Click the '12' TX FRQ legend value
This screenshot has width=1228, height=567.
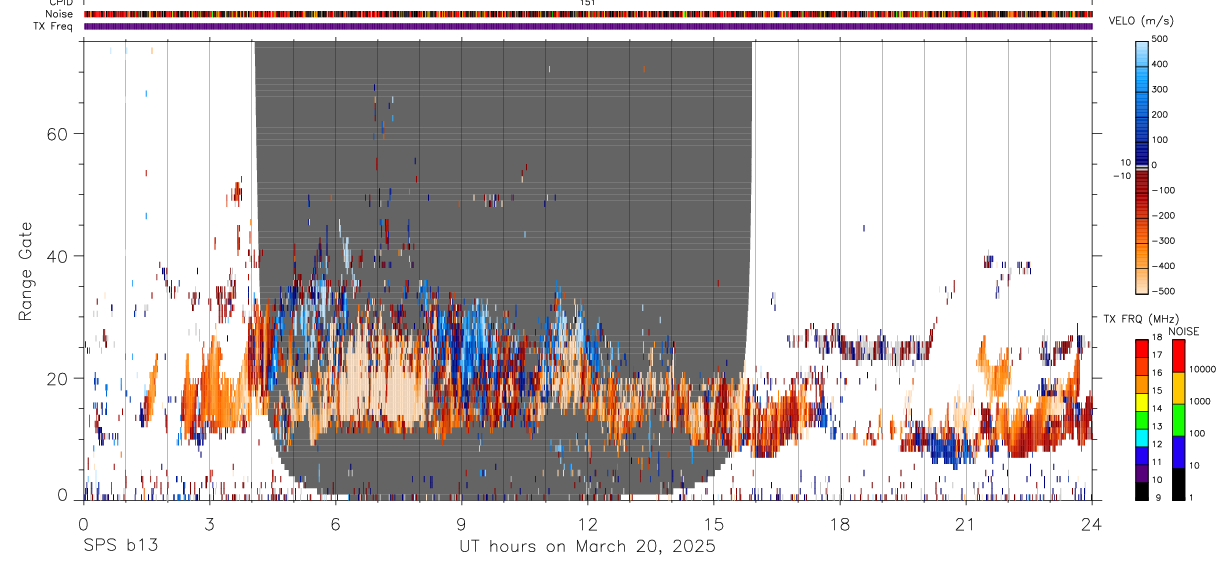[x=1158, y=445]
